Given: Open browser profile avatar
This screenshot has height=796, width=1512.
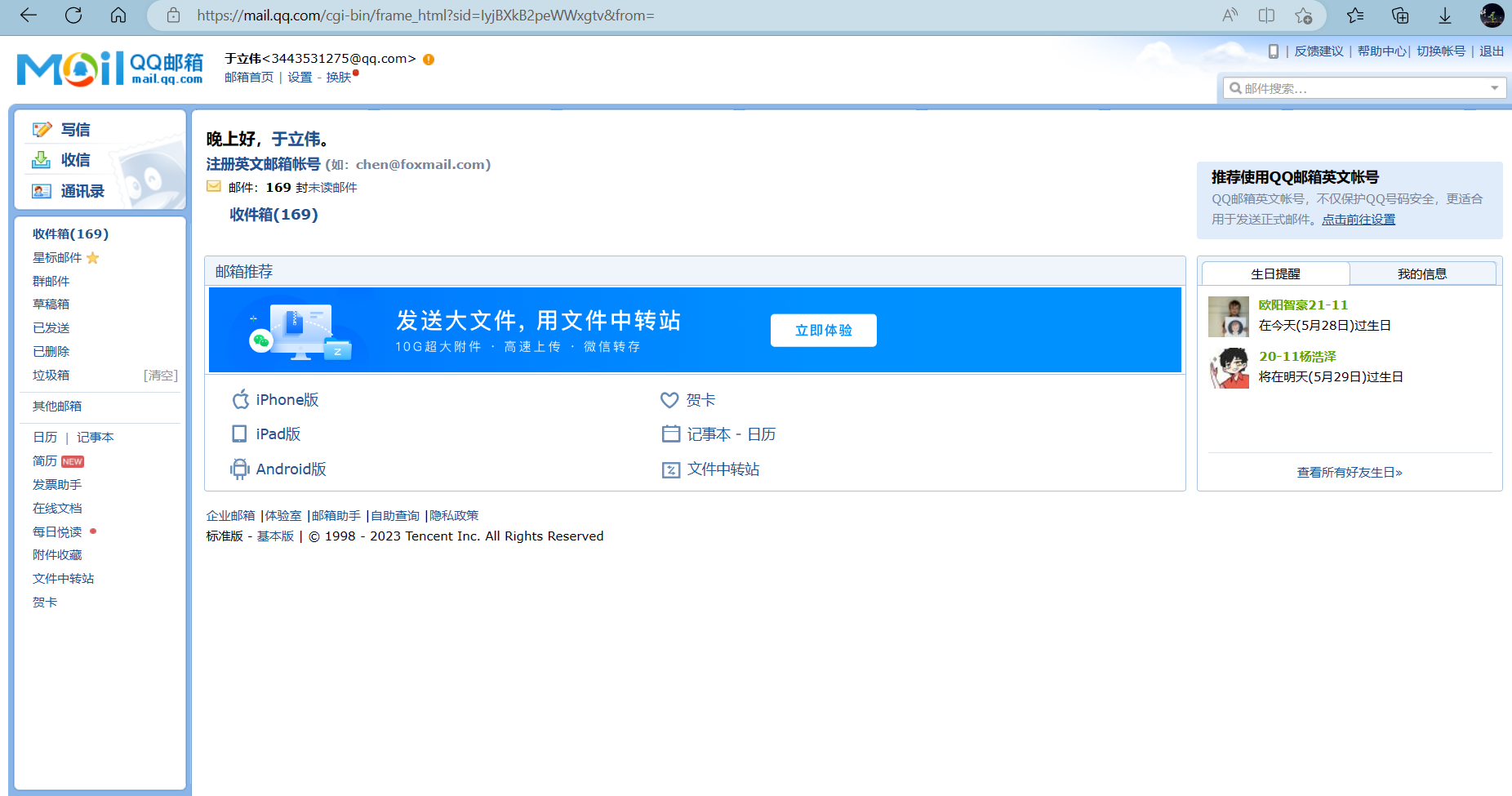Looking at the screenshot, I should tap(1492, 16).
